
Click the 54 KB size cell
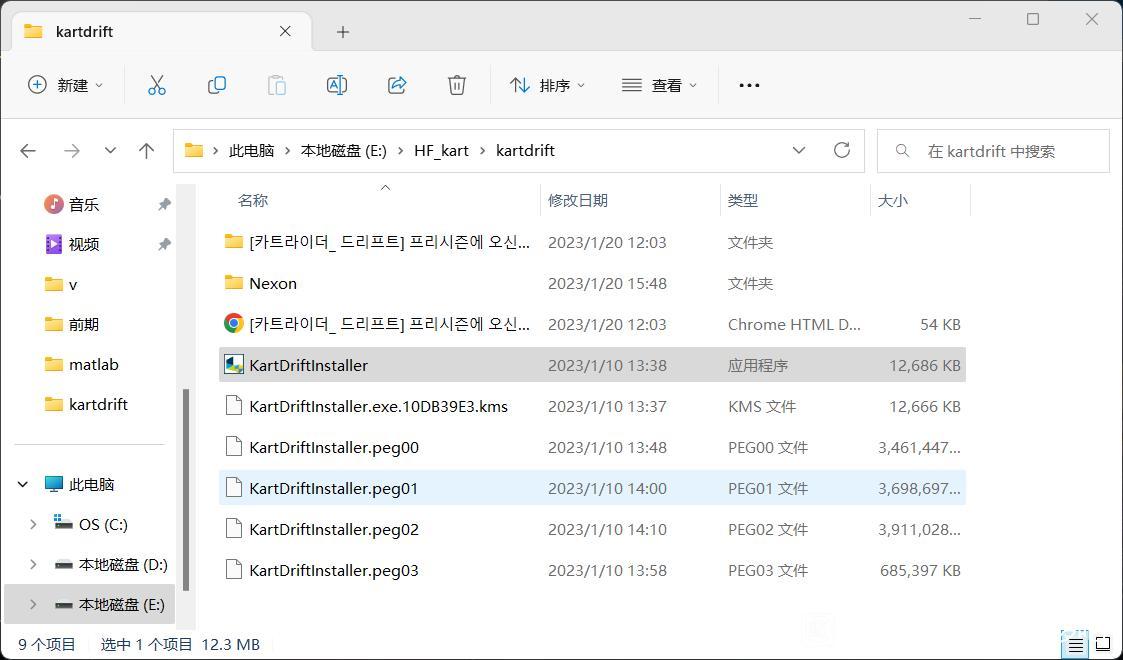click(940, 324)
